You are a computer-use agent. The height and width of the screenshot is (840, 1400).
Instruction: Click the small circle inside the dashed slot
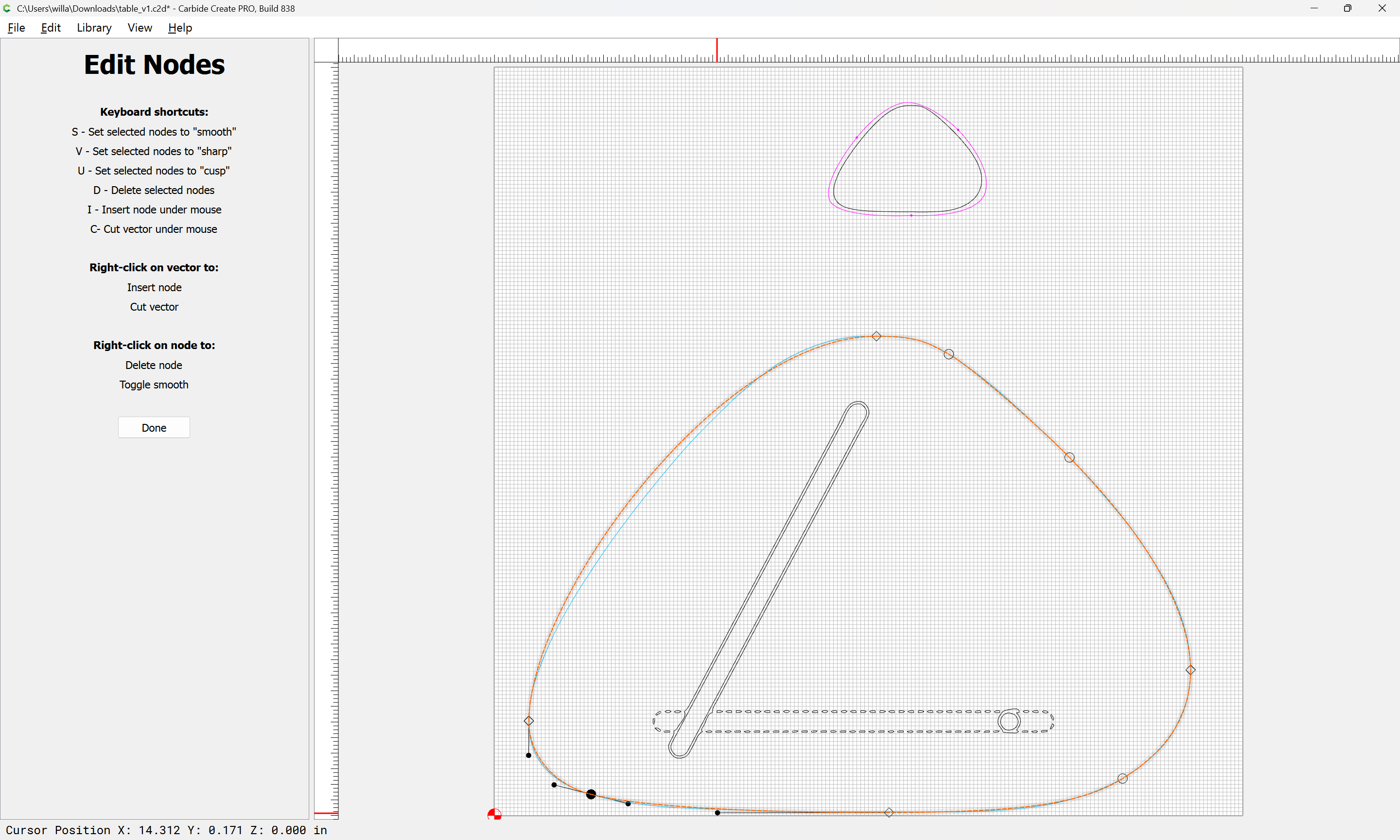click(x=1009, y=722)
